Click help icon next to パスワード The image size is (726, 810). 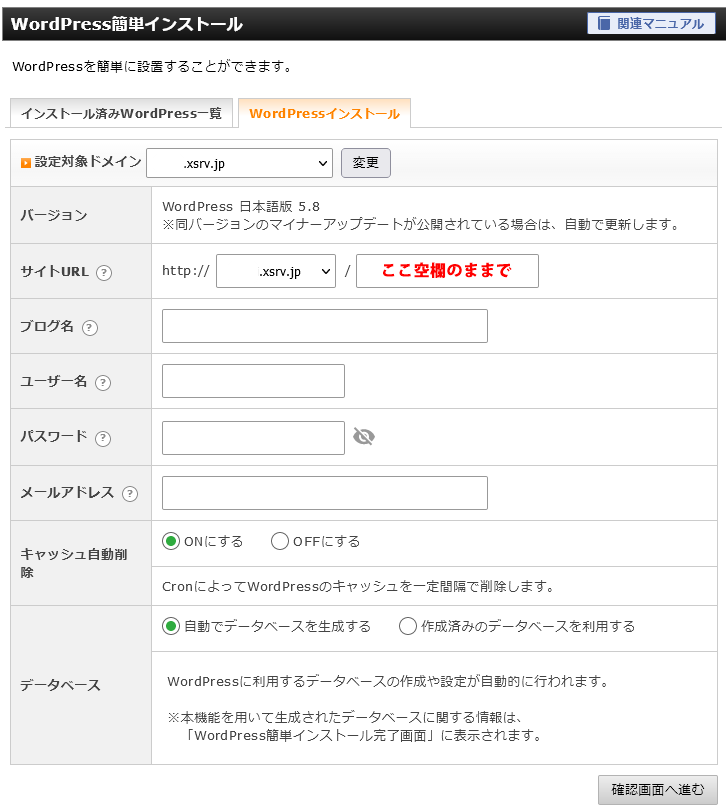(103, 438)
